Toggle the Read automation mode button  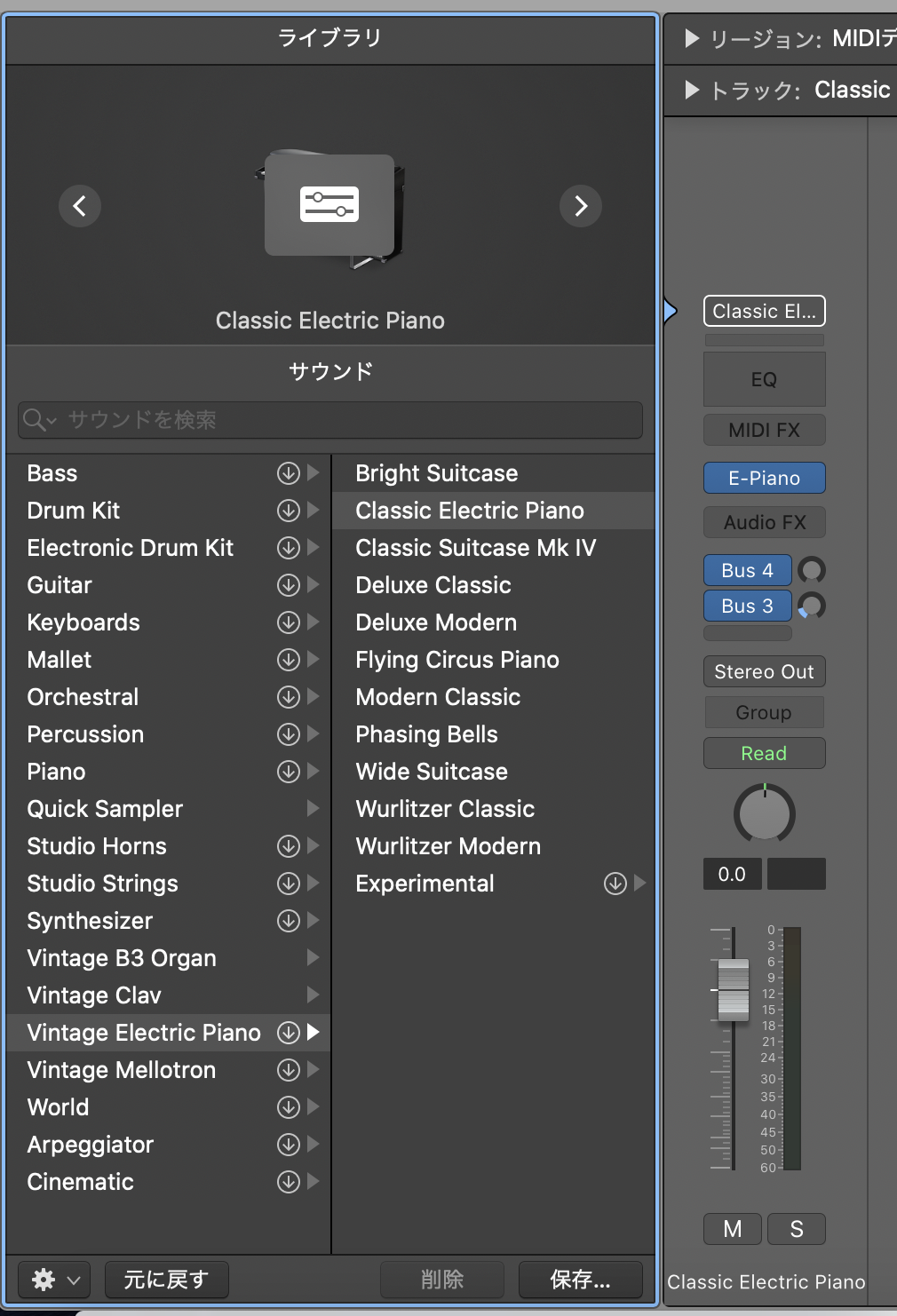point(765,753)
